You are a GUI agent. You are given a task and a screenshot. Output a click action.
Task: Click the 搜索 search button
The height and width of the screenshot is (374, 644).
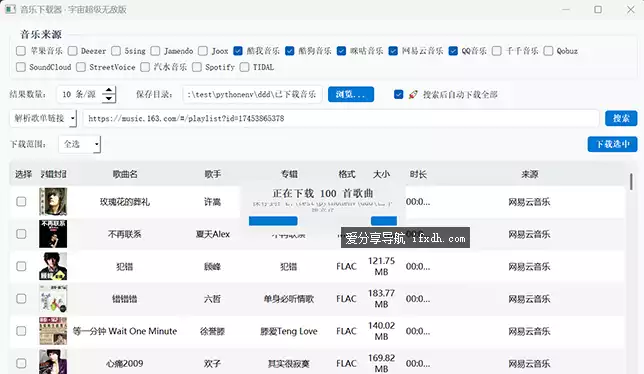tap(621, 119)
